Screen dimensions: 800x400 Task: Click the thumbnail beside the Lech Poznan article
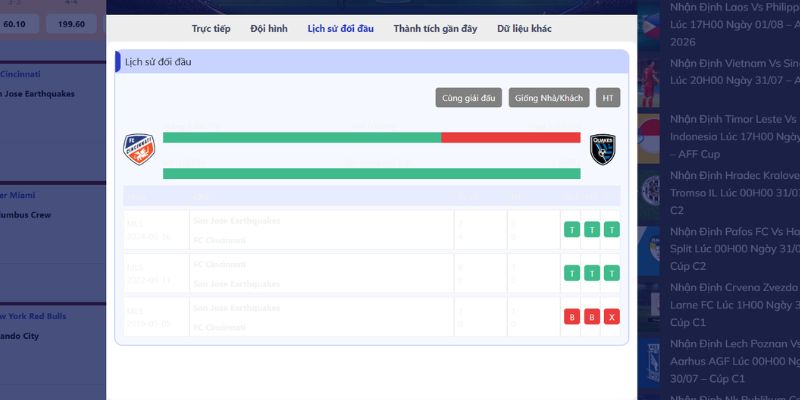(648, 362)
